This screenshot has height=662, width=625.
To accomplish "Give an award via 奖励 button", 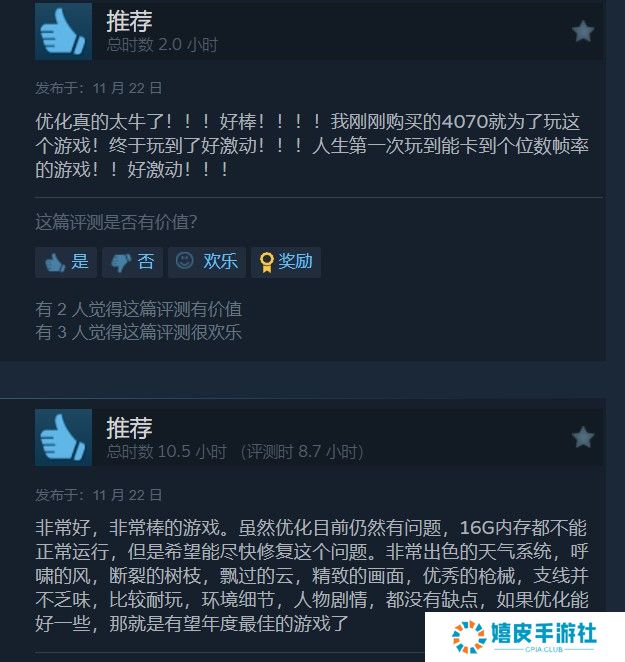I will click(x=286, y=262).
